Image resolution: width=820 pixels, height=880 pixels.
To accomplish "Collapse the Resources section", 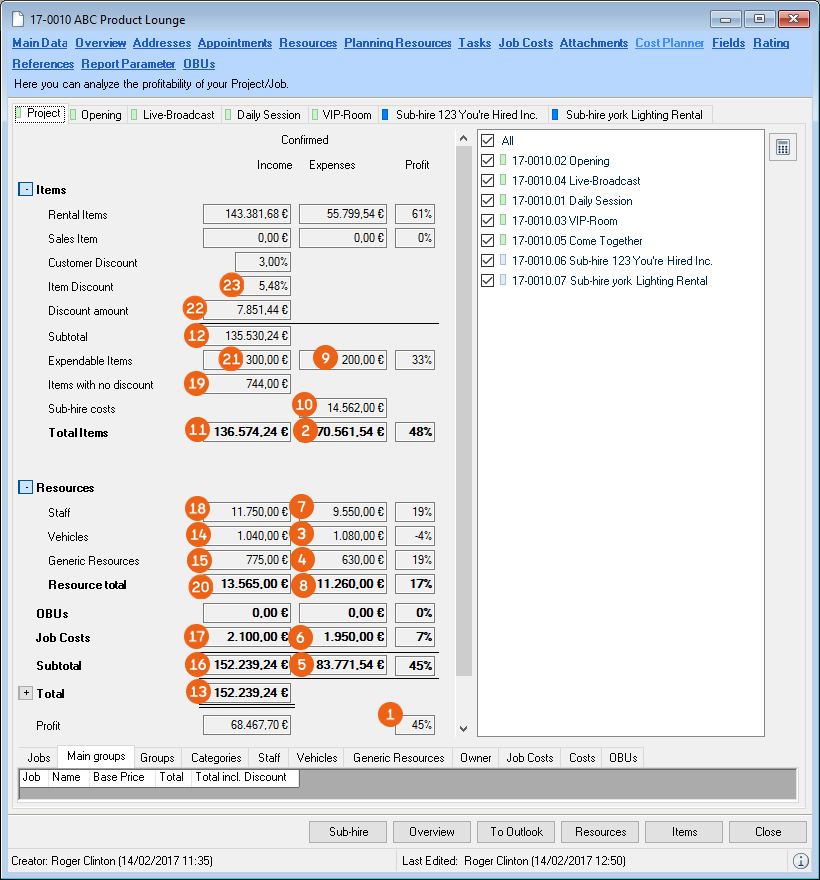I will pyautogui.click(x=25, y=488).
